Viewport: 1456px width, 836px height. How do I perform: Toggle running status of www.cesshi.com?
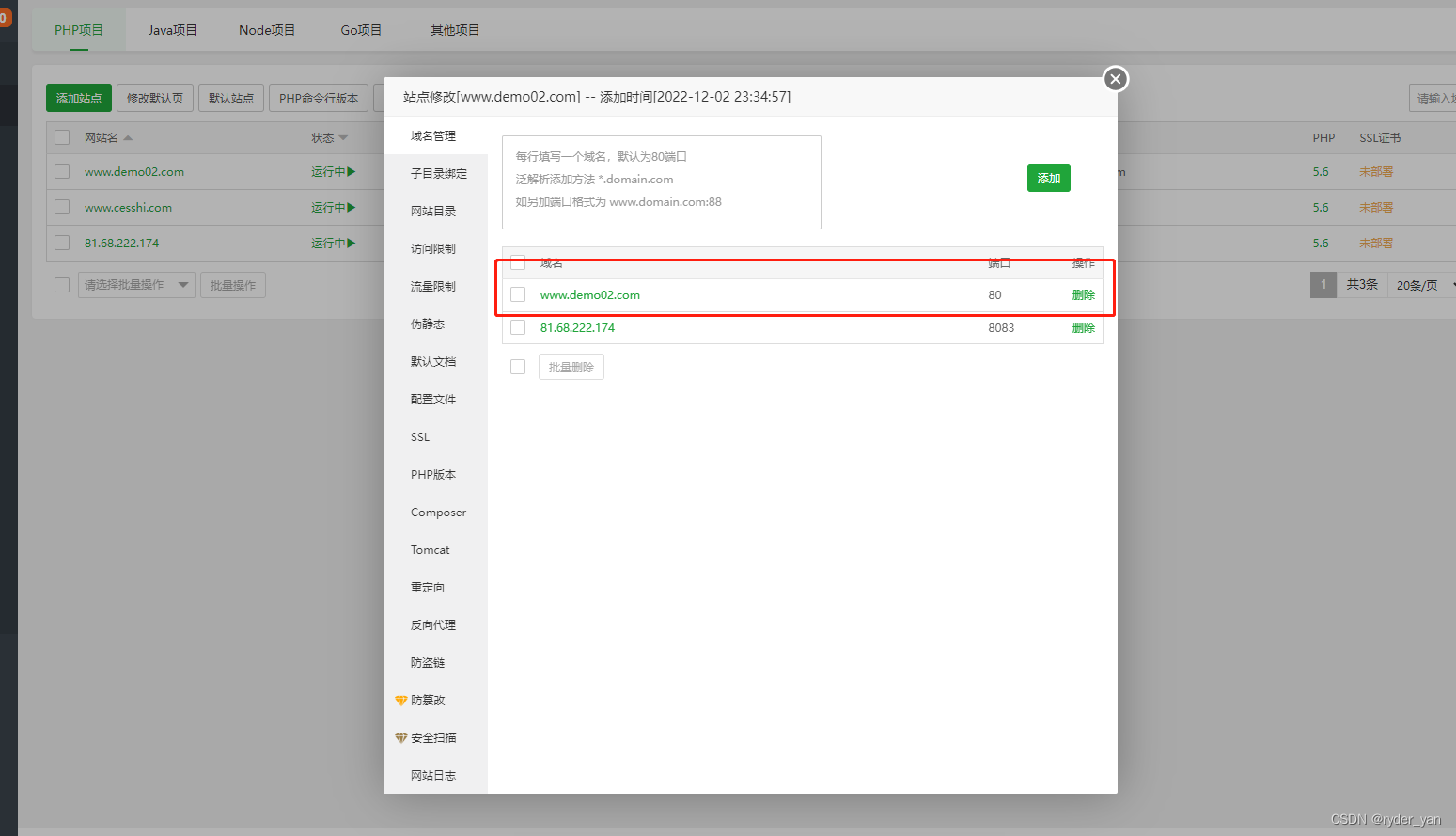(x=334, y=208)
